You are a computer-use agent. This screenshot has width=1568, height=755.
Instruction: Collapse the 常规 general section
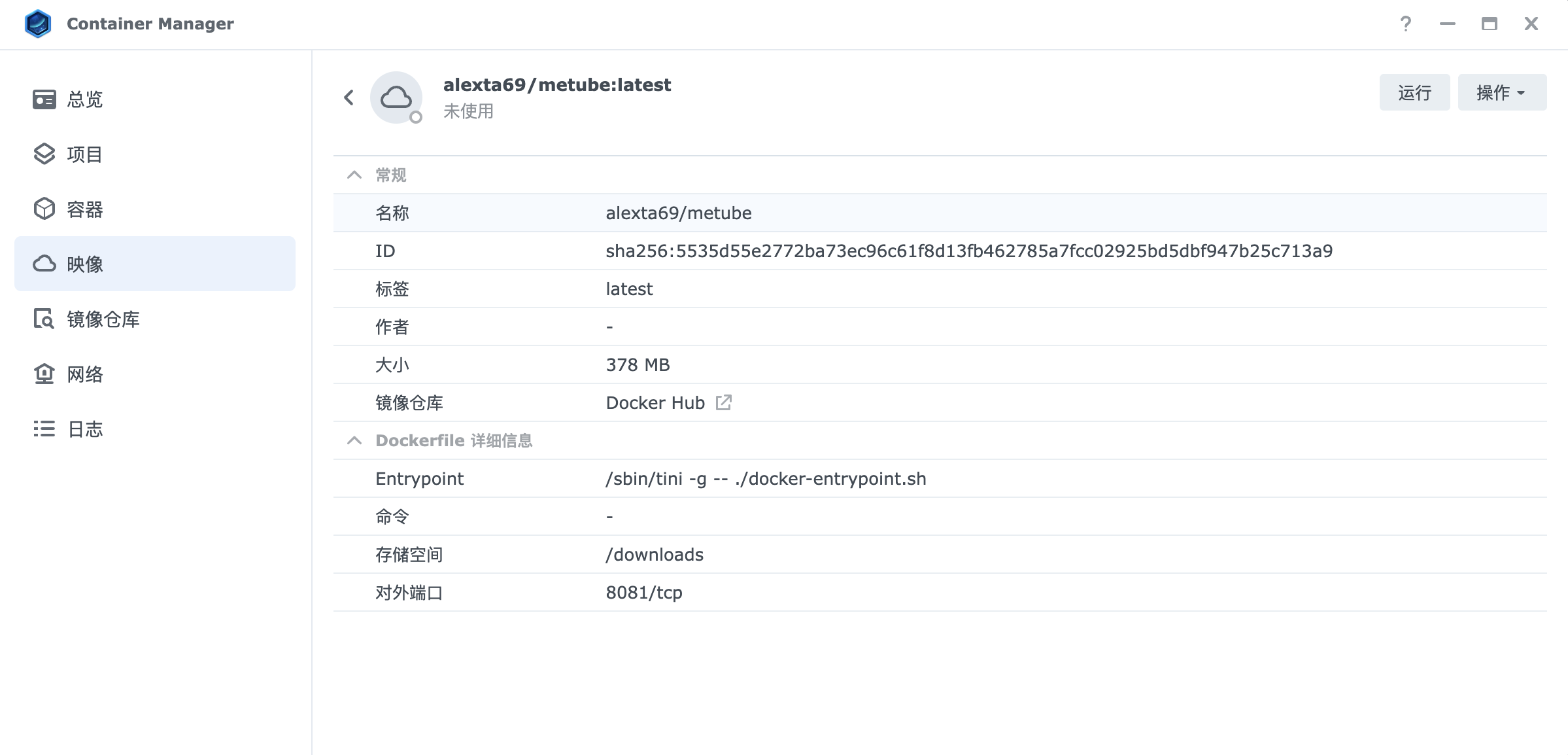(x=354, y=175)
